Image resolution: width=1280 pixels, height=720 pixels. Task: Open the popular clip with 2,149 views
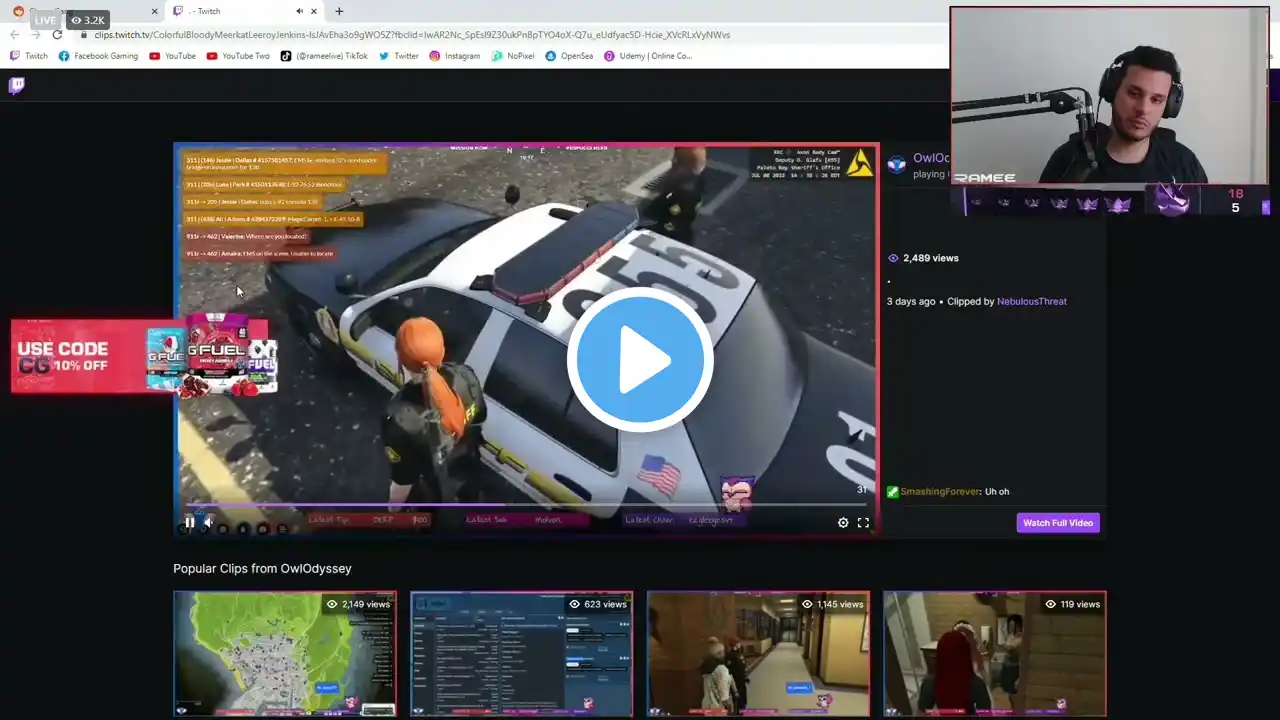285,654
